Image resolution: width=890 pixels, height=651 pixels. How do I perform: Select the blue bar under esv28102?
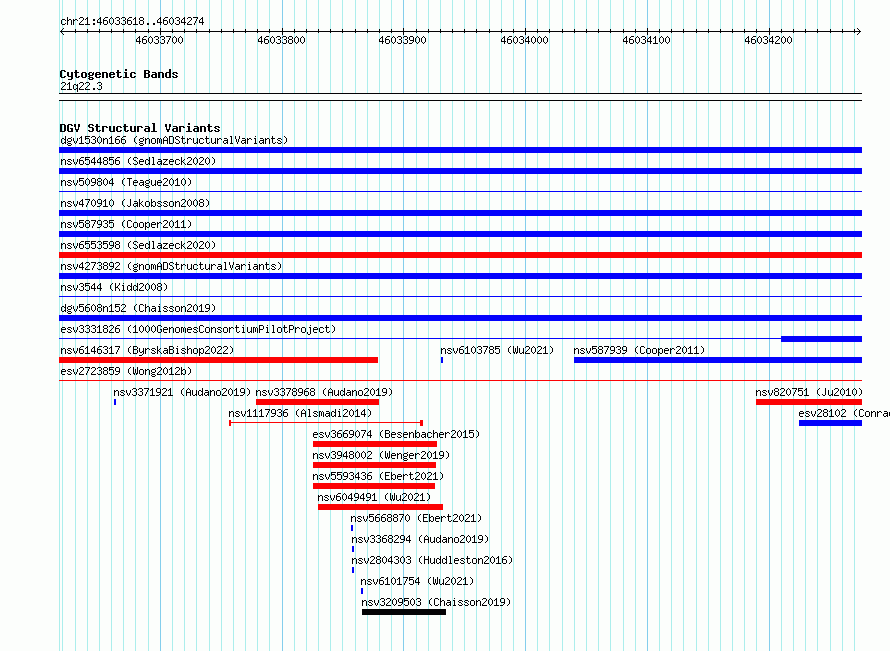pyautogui.click(x=830, y=423)
